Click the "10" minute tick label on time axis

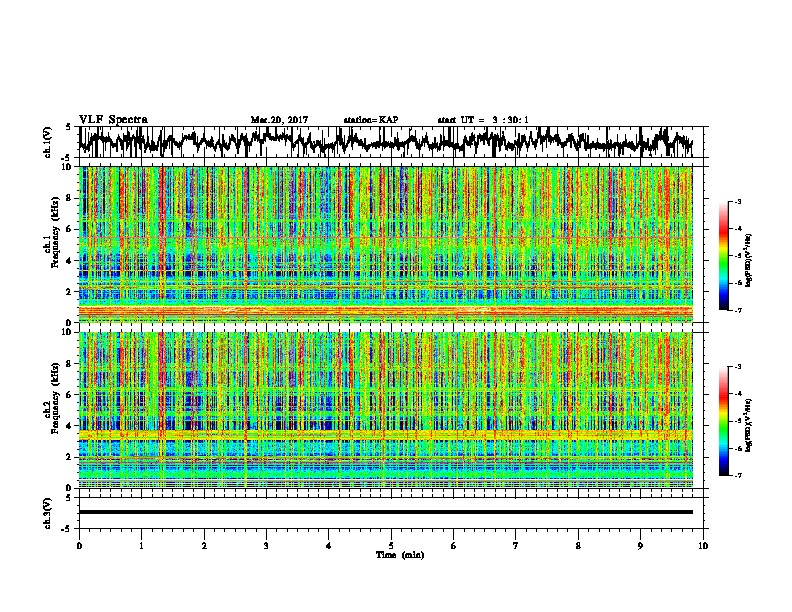click(x=703, y=546)
